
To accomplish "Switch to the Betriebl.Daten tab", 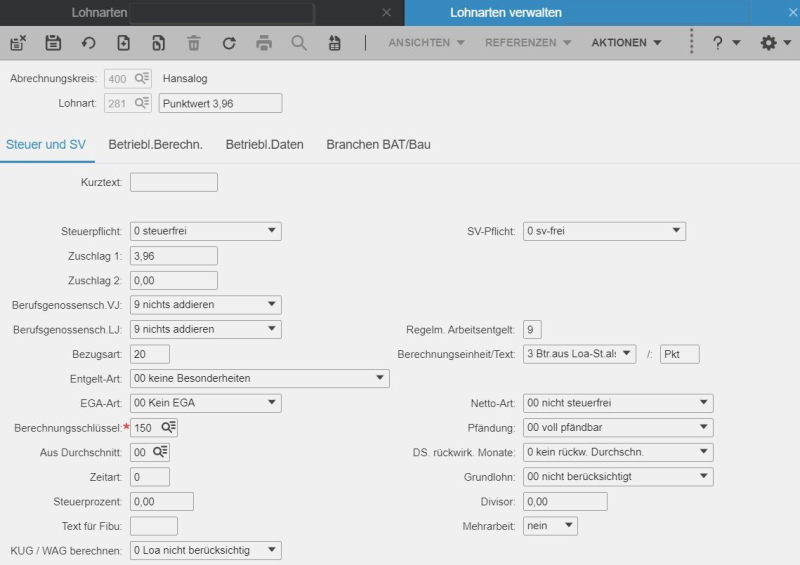I will (x=264, y=144).
